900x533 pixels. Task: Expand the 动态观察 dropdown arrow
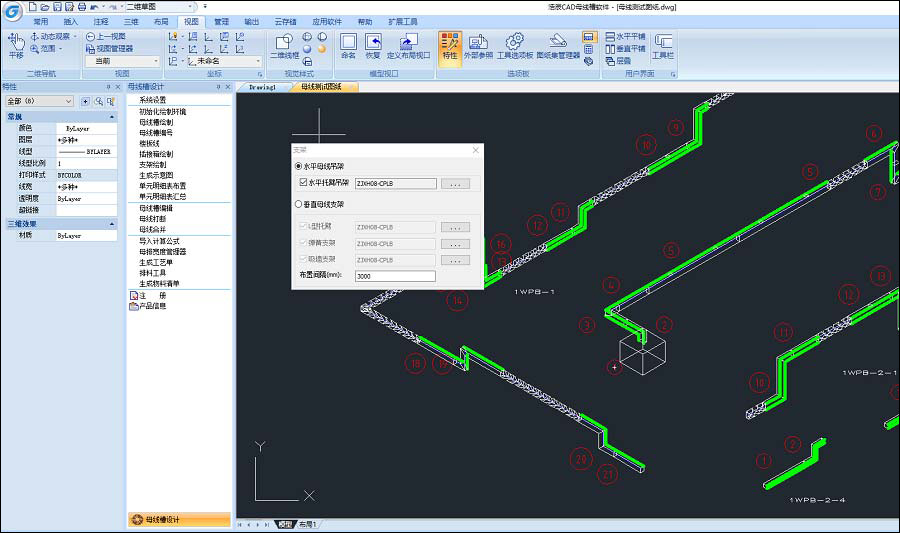click(75, 36)
